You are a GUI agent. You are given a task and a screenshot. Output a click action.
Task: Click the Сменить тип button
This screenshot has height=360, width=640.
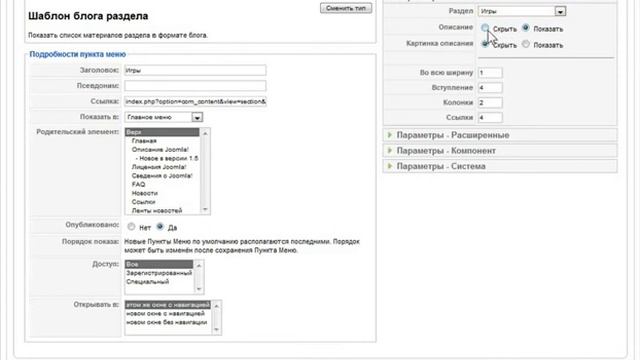coord(346,8)
